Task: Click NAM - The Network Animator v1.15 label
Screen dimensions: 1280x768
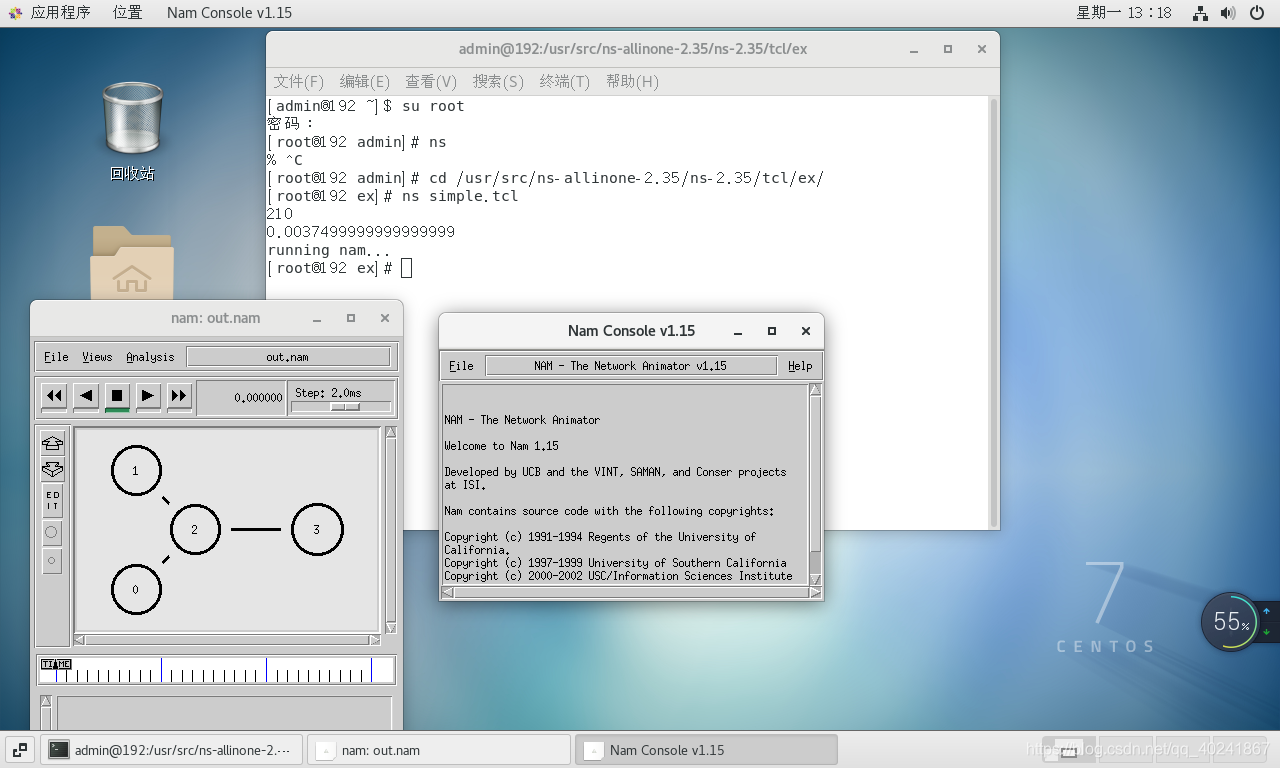Action: [630, 366]
